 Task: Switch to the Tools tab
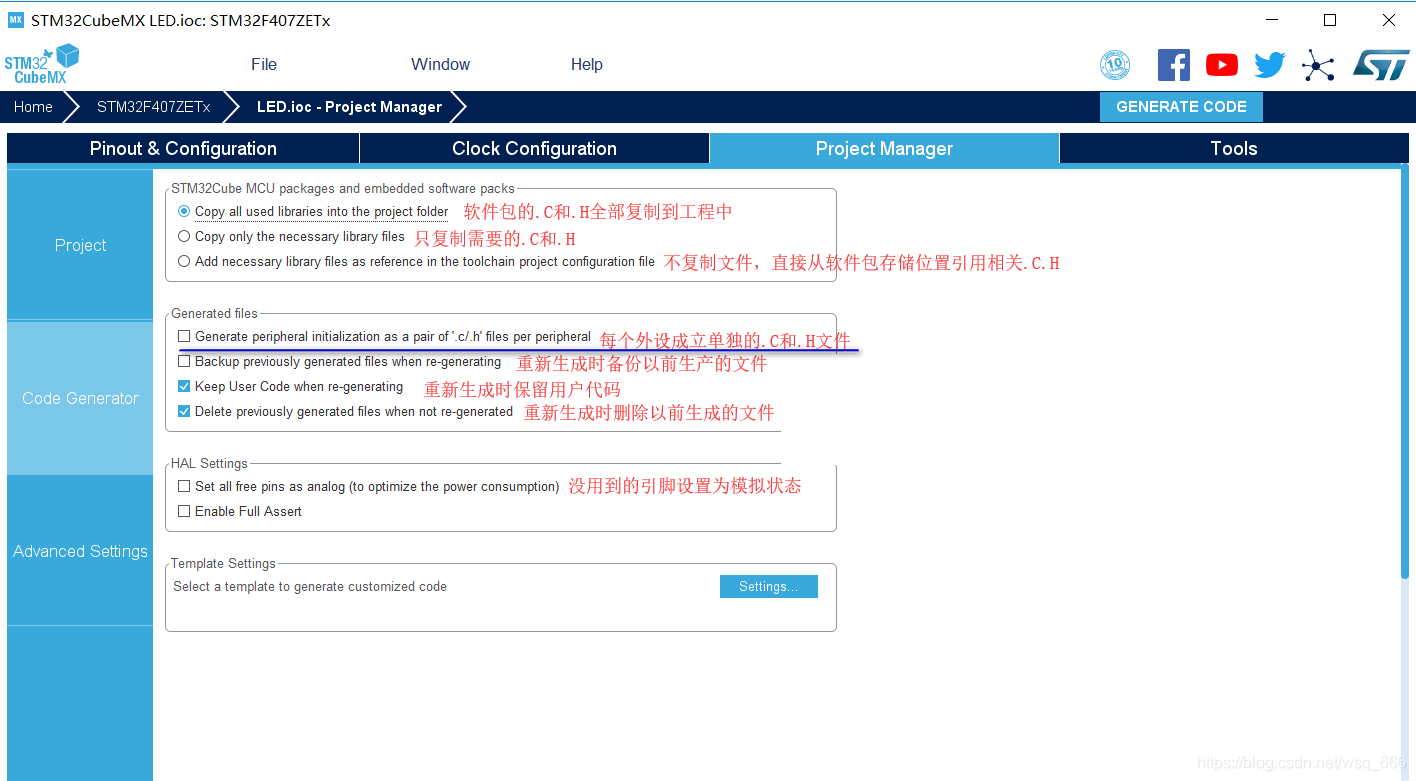click(1234, 149)
